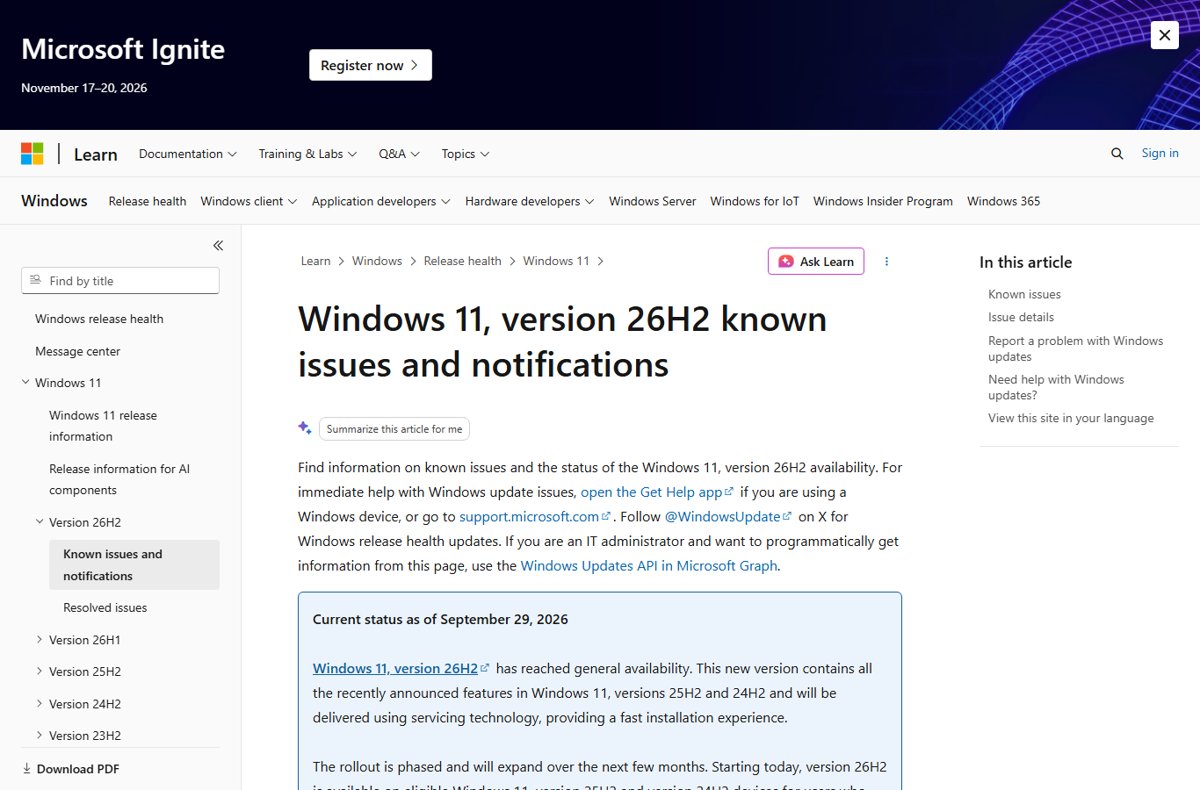The width and height of the screenshot is (1200, 790).
Task: Expand the Version 23H2 node
Action: (40, 736)
